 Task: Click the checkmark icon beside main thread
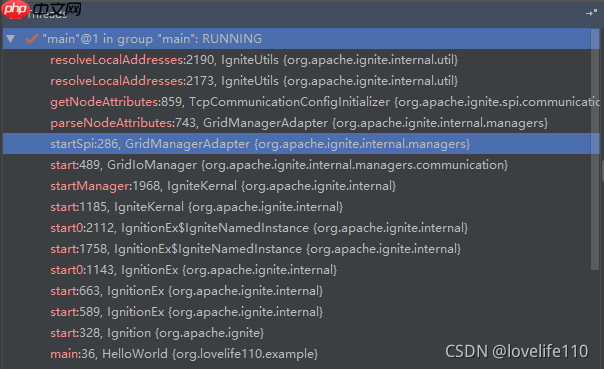click(x=32, y=39)
